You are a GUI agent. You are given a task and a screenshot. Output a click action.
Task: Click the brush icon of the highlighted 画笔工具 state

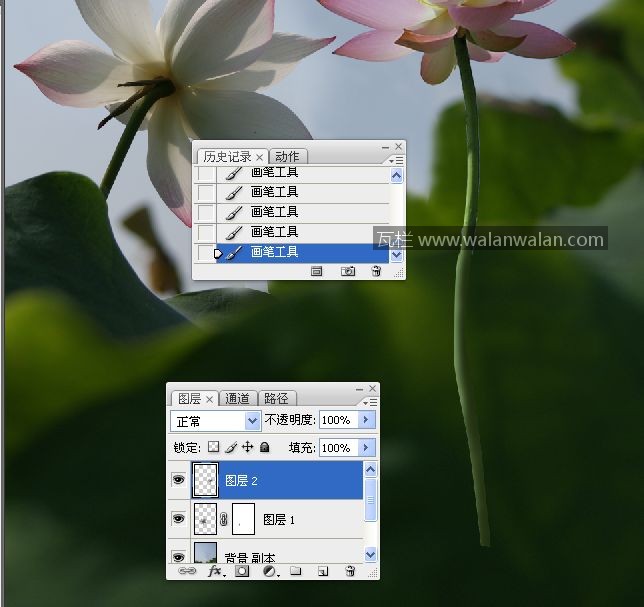pyautogui.click(x=234, y=253)
